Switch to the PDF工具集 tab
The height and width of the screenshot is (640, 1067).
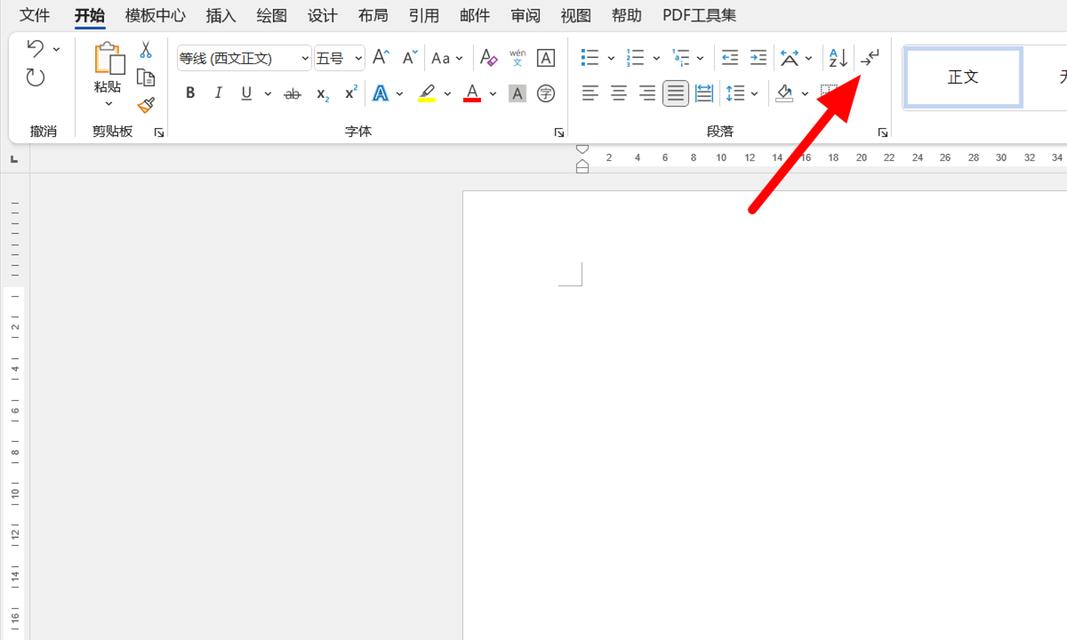(700, 15)
